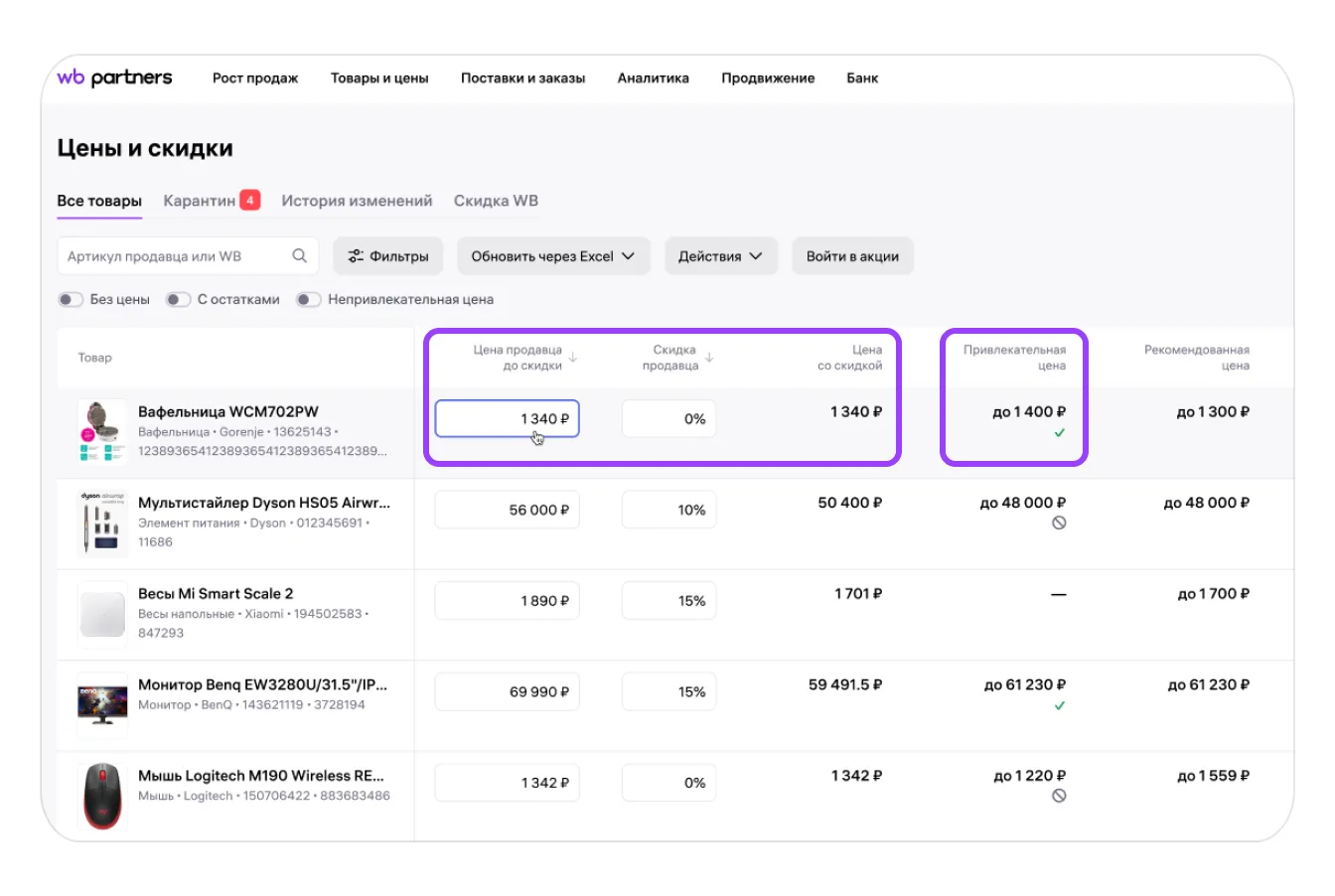Click product name Мышь Logitech M190 Wireless
Image resolution: width=1335 pixels, height=896 pixels.
point(261,776)
